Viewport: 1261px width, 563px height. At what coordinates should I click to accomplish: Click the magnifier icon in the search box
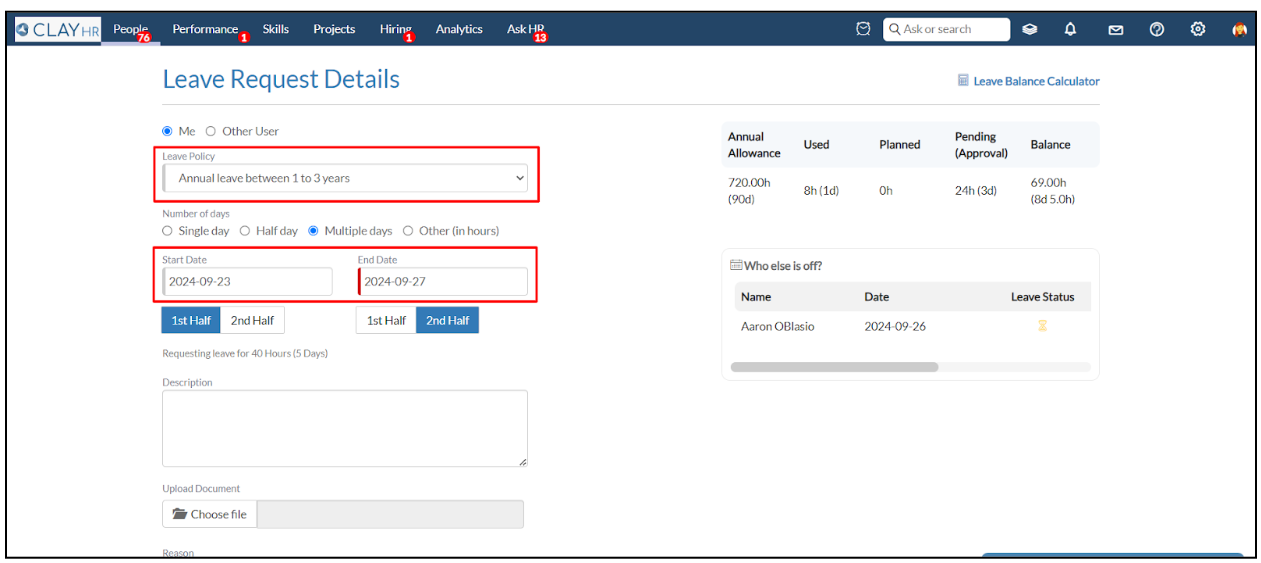[x=894, y=30]
